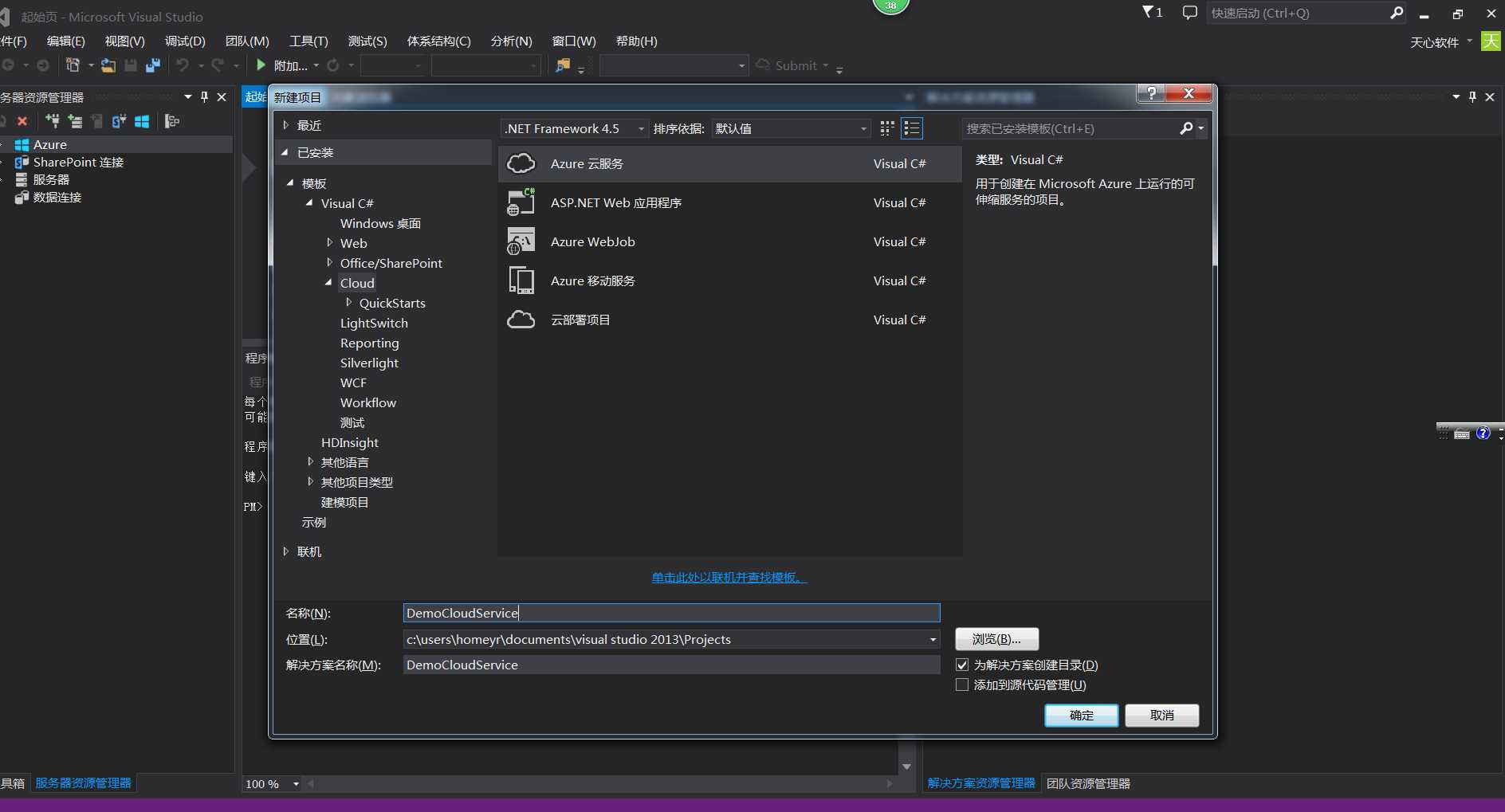Open the 工具(T) menu

(x=308, y=41)
